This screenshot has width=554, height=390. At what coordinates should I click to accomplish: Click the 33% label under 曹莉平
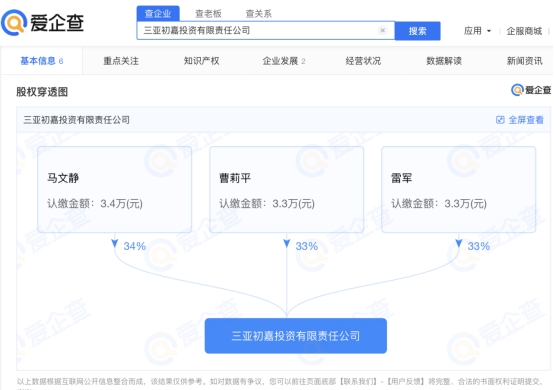(x=307, y=246)
